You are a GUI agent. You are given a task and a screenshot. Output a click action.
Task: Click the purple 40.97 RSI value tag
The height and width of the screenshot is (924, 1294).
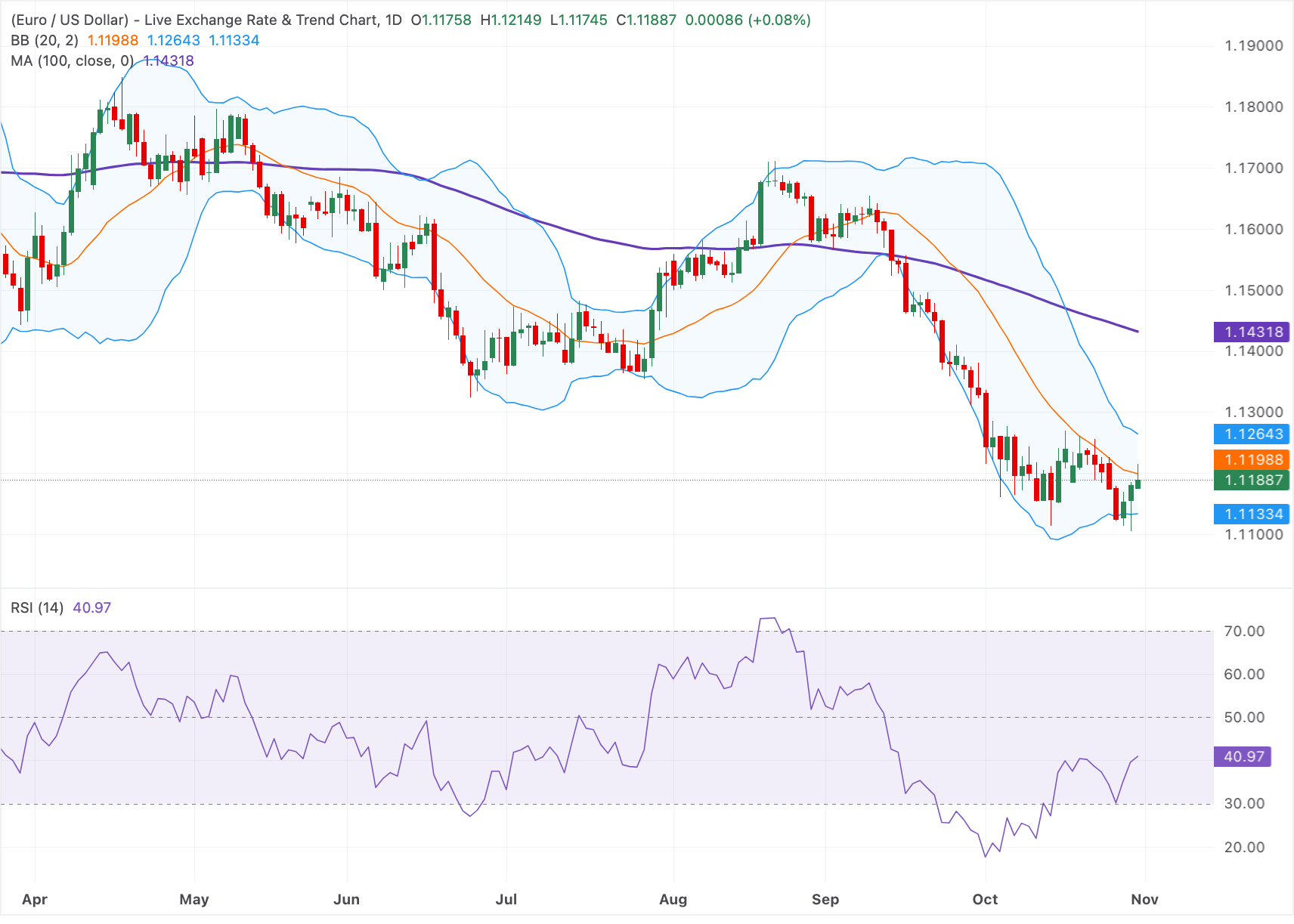(1243, 756)
